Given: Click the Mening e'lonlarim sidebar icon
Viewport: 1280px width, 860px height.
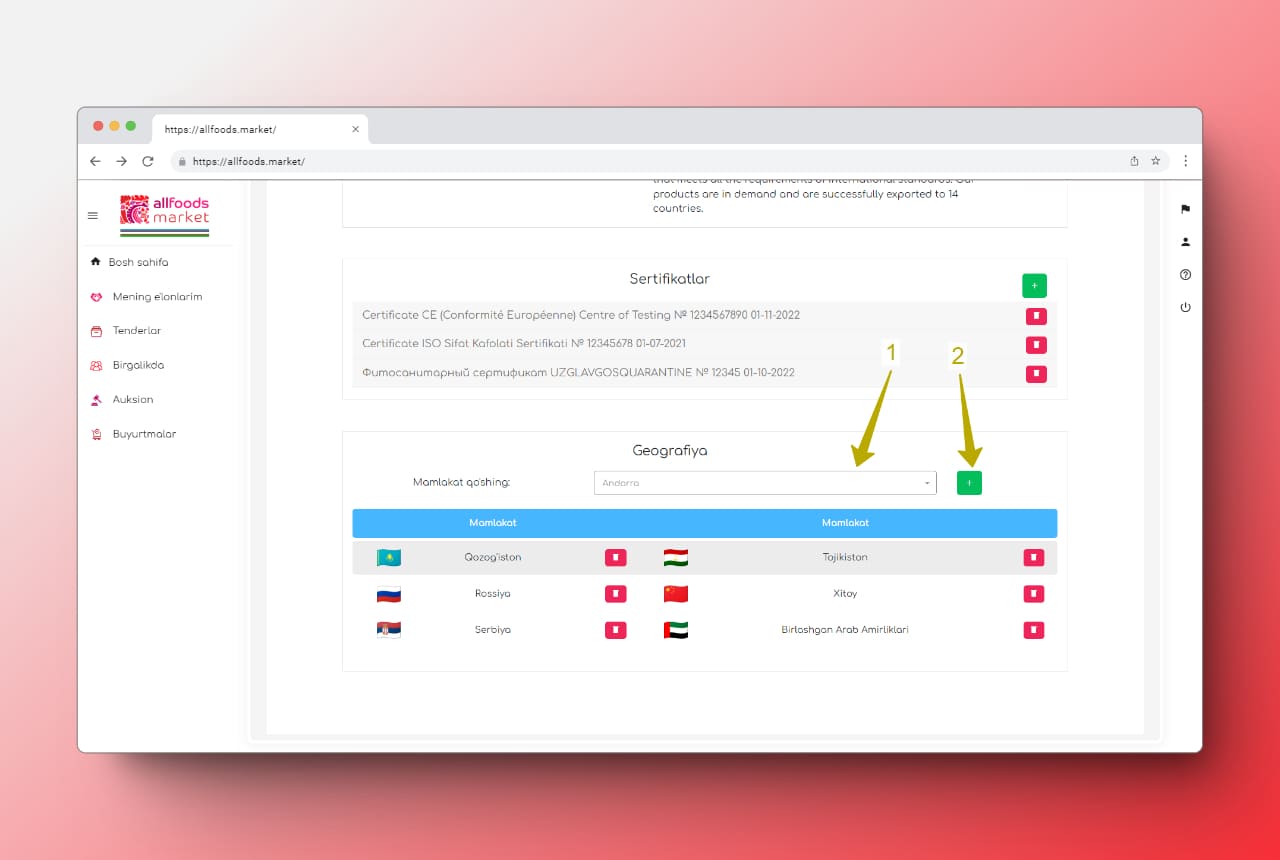Looking at the screenshot, I should click(96, 297).
